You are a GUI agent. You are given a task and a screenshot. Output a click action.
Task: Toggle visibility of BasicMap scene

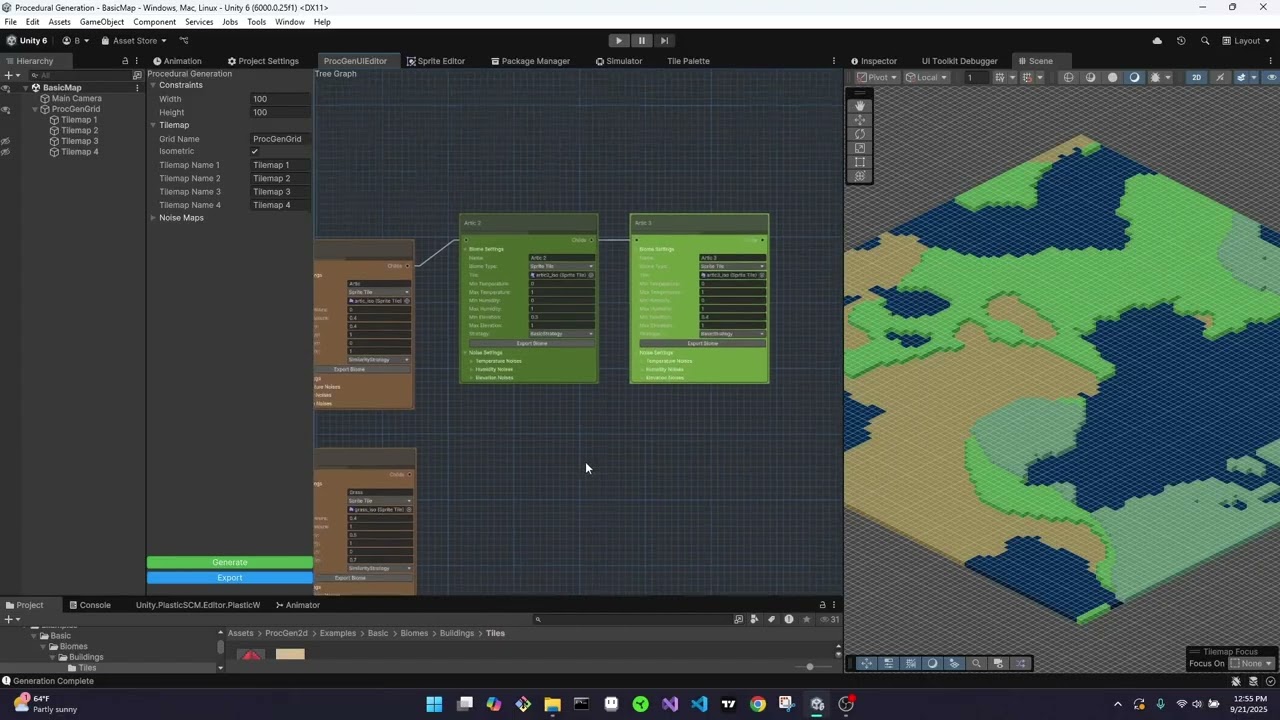coord(6,88)
